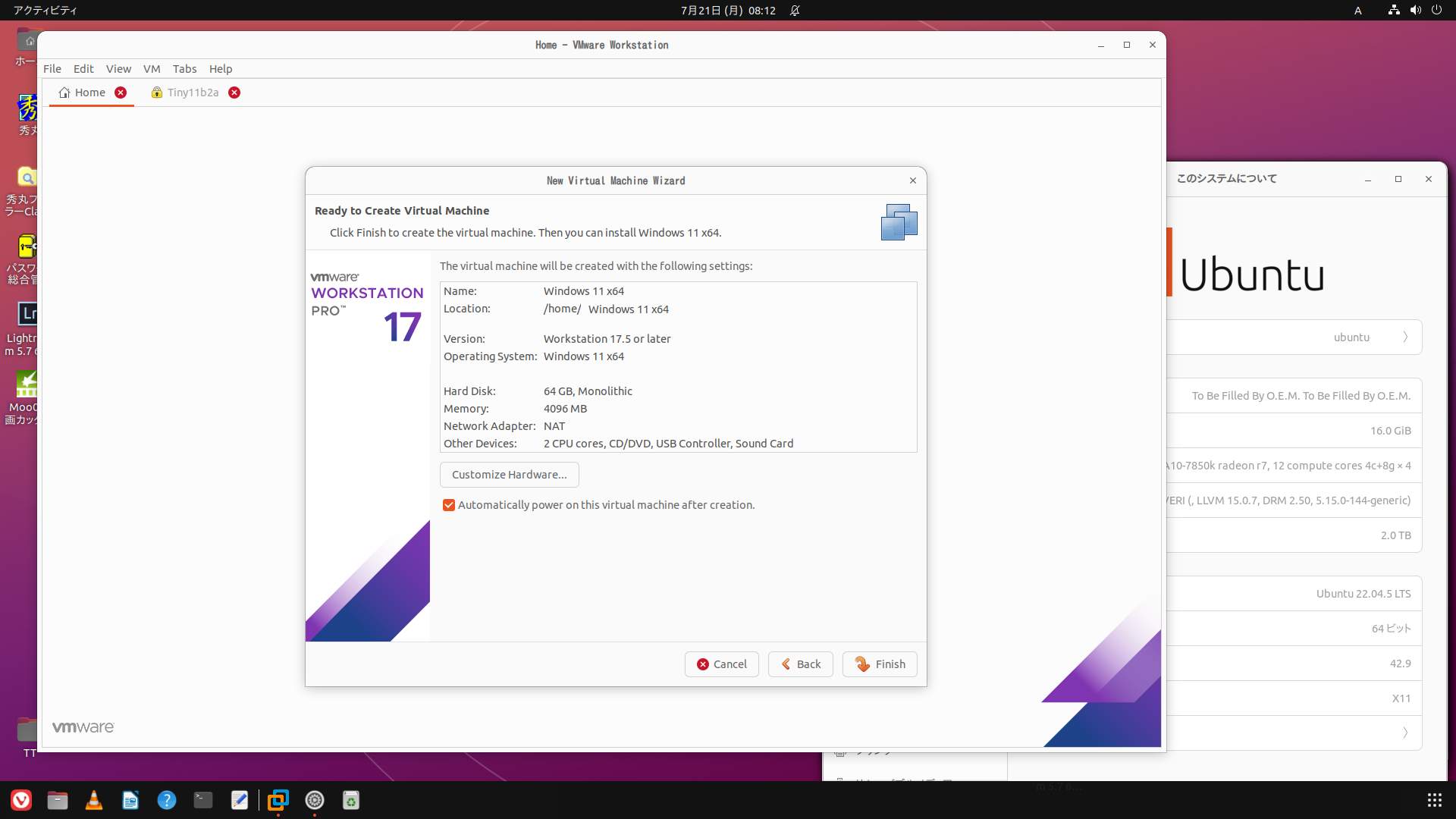Open the File menu
The height and width of the screenshot is (819, 1456).
point(52,68)
